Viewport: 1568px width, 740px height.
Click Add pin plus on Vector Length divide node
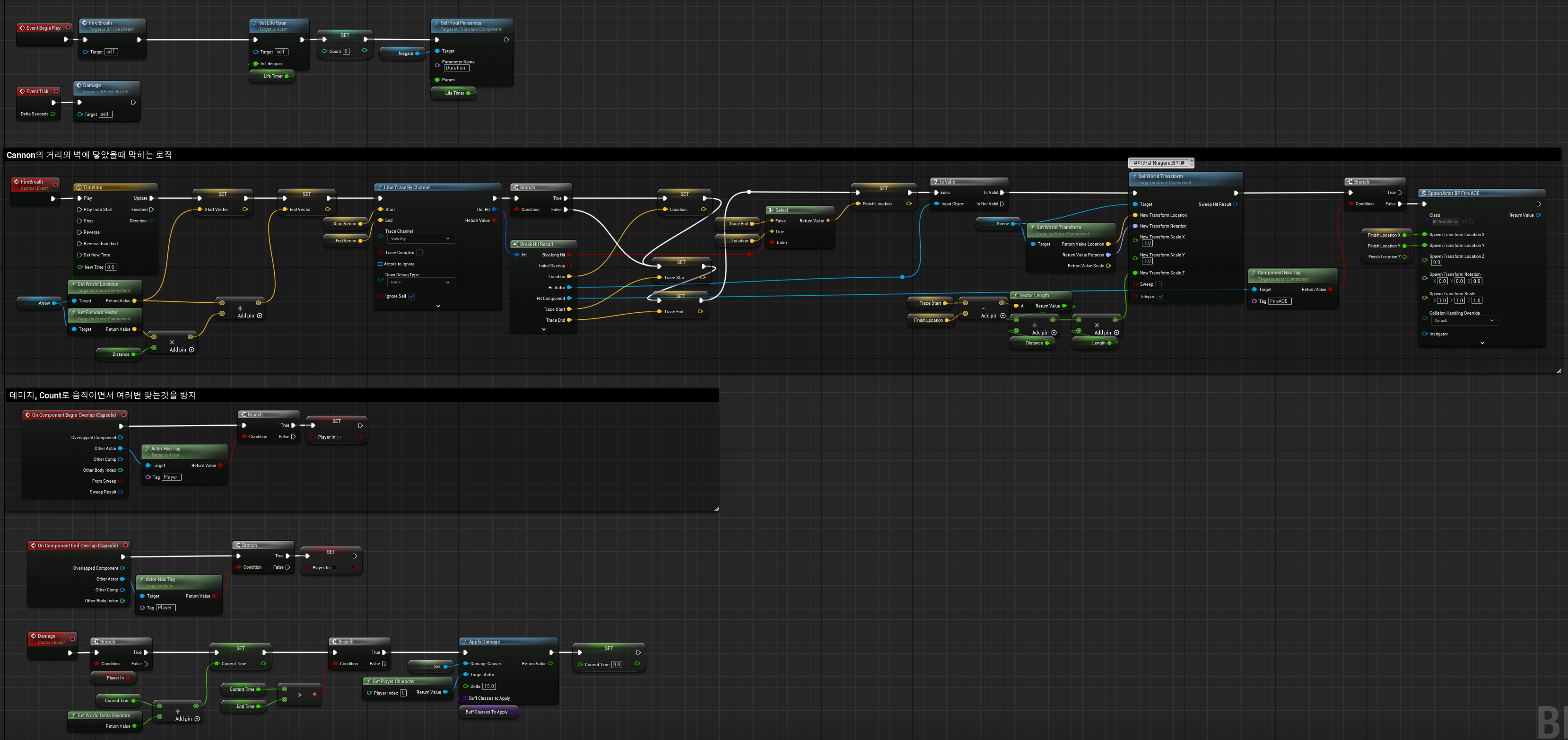click(1054, 333)
